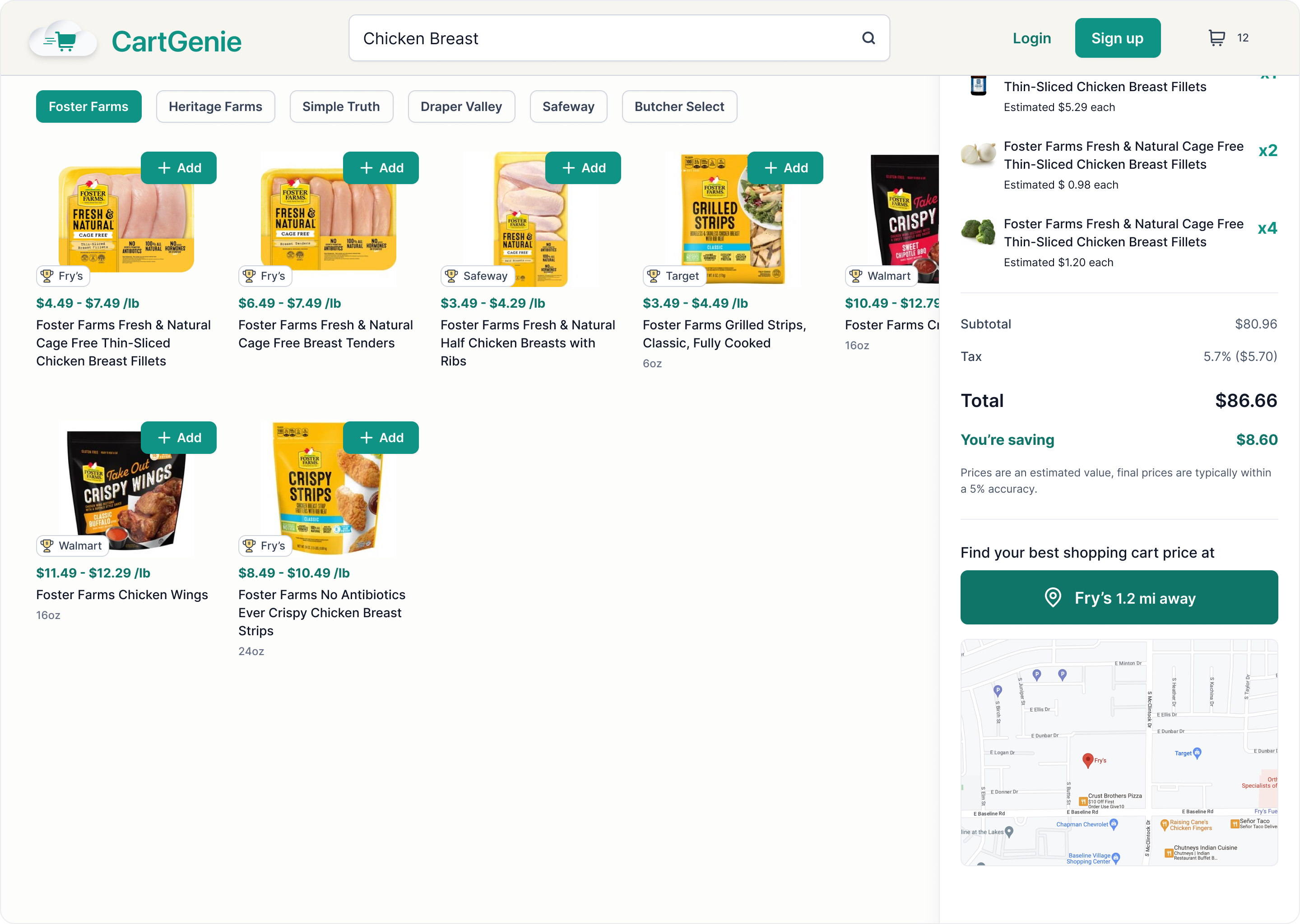The height and width of the screenshot is (924, 1300).
Task: Click the Sign up button
Action: tap(1117, 38)
